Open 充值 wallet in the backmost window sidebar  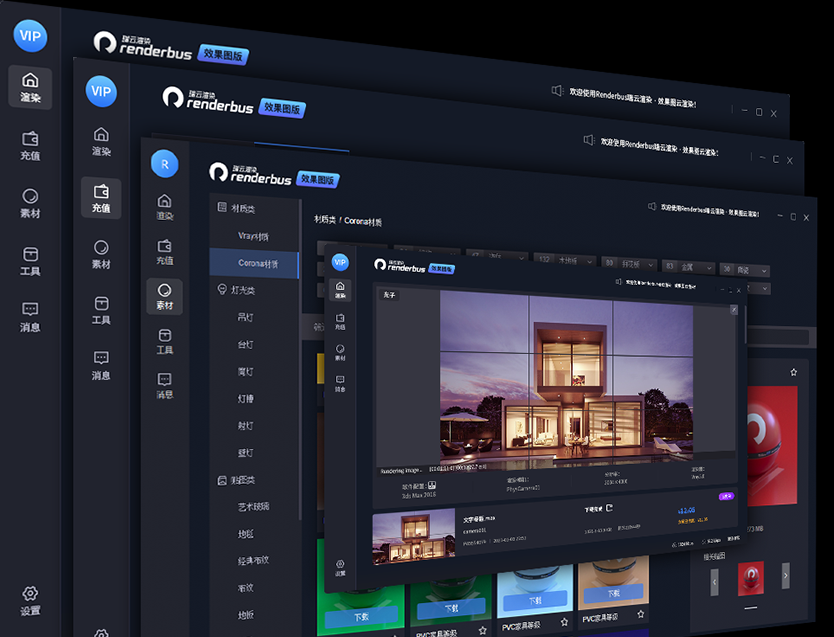coord(30,146)
